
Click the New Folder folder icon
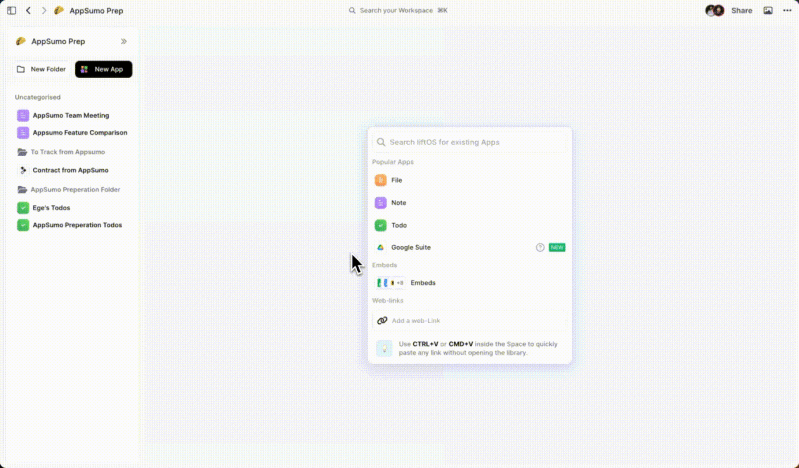[x=21, y=69]
